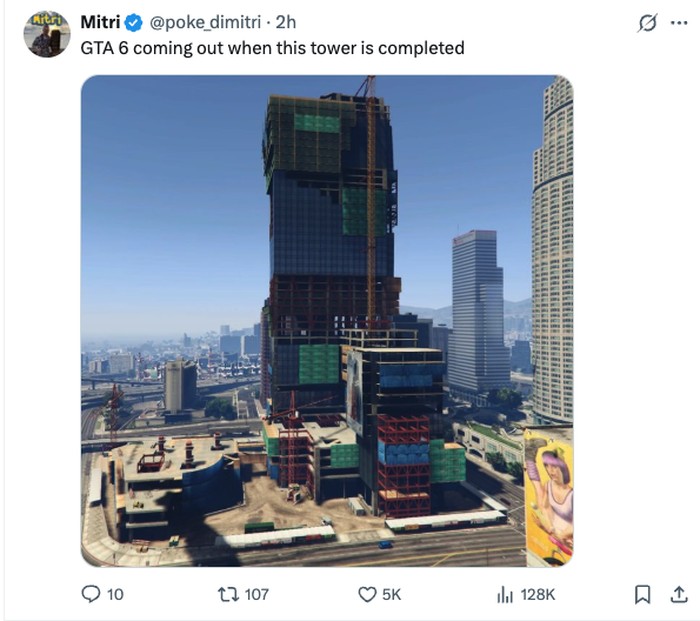Click the blue verified checkmark badge
700x621 pixels.
click(133, 22)
